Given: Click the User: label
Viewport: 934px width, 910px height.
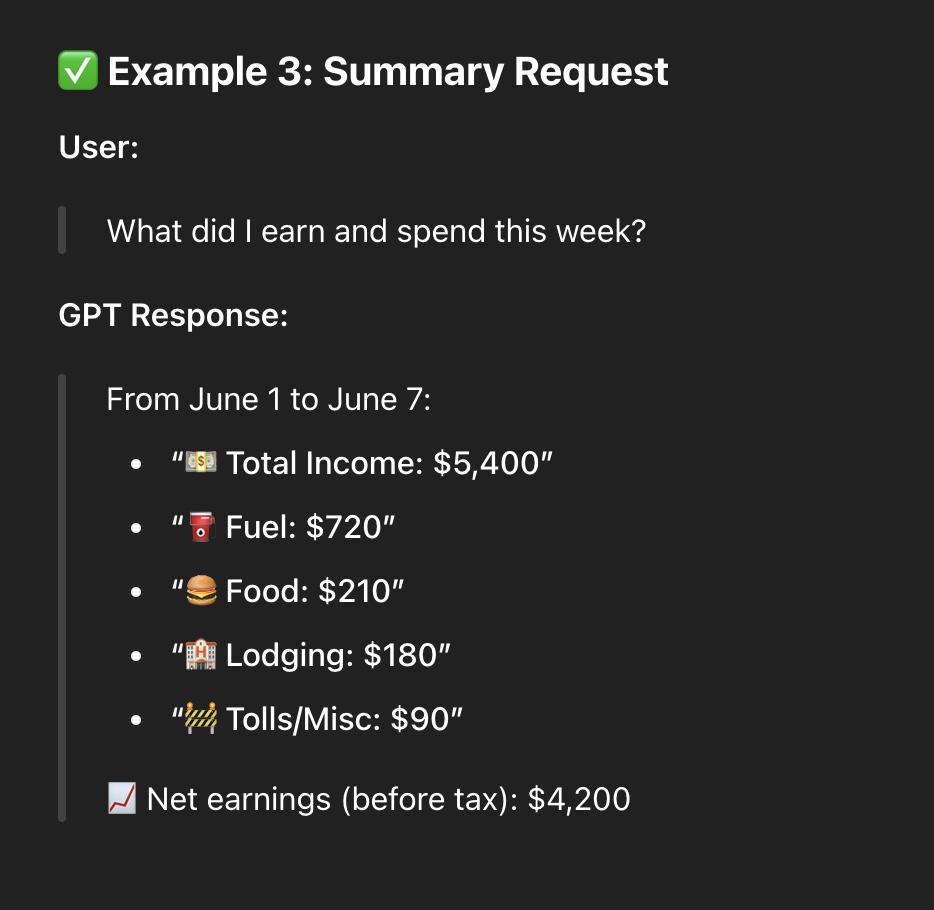Looking at the screenshot, I should (x=98, y=147).
